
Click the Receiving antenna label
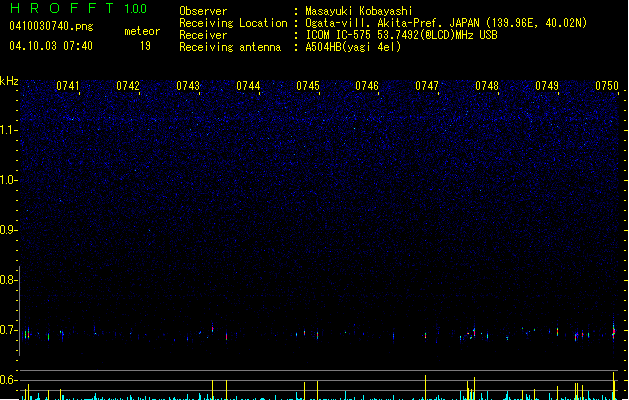pyautogui.click(x=230, y=47)
